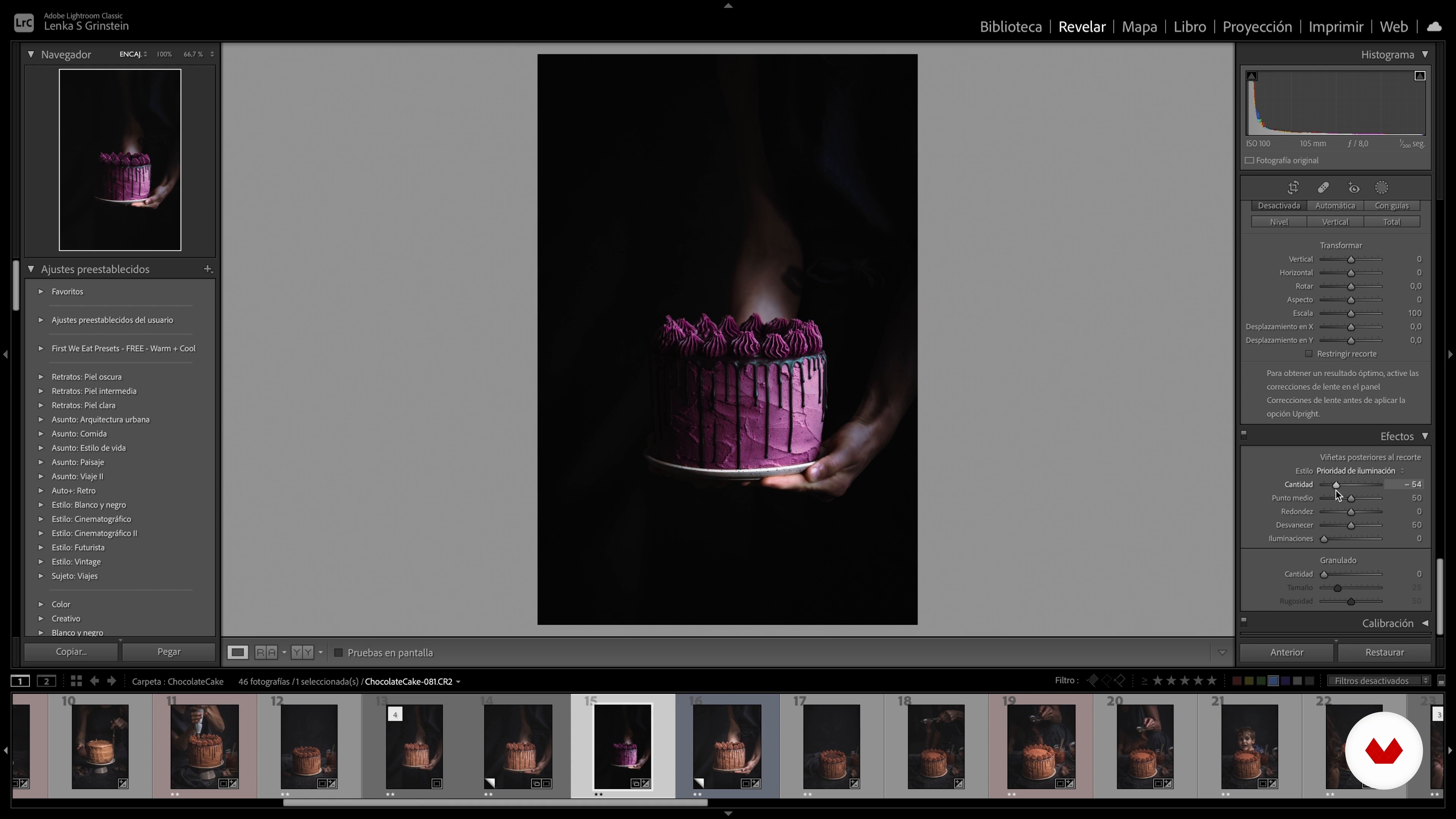
Task: Switch to the Biblioteca module
Action: tap(1010, 27)
